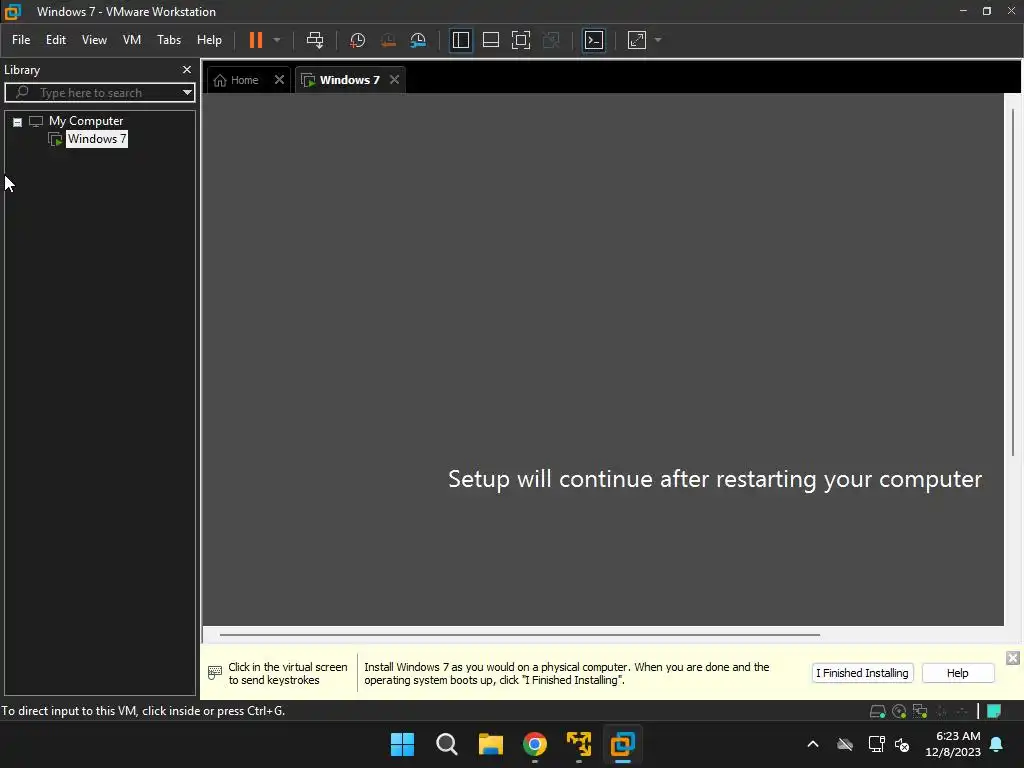1024x768 pixels.
Task: Open the notifications bell icon
Action: click(997, 744)
